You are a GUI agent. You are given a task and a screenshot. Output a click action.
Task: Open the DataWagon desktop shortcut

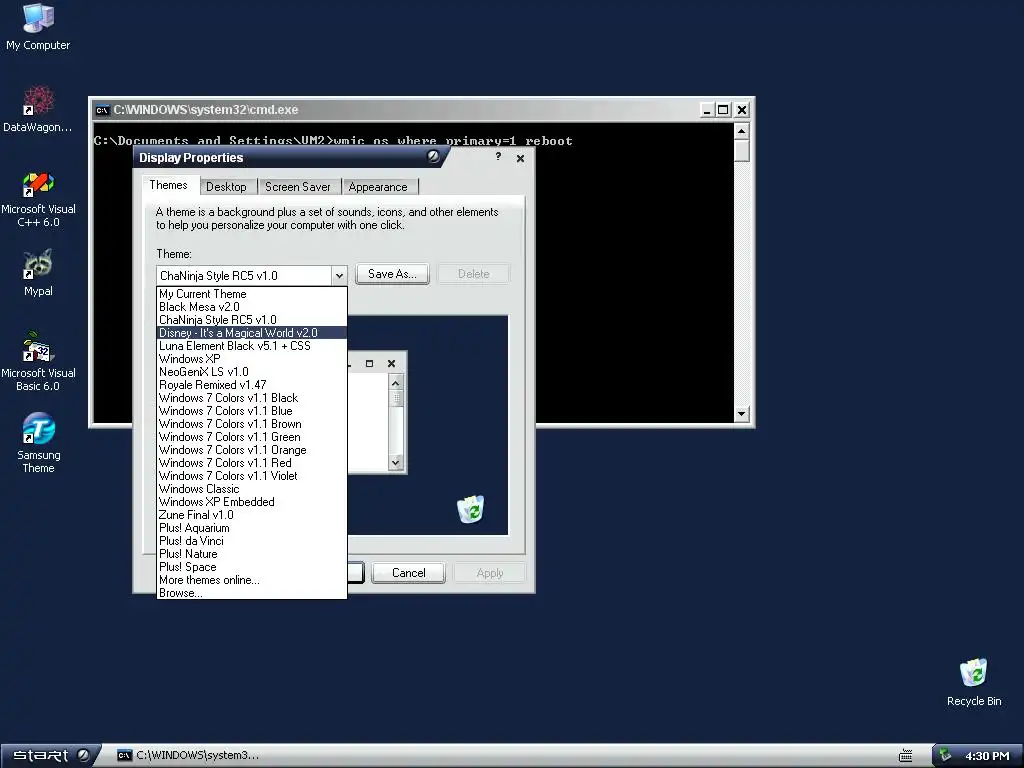(x=38, y=110)
